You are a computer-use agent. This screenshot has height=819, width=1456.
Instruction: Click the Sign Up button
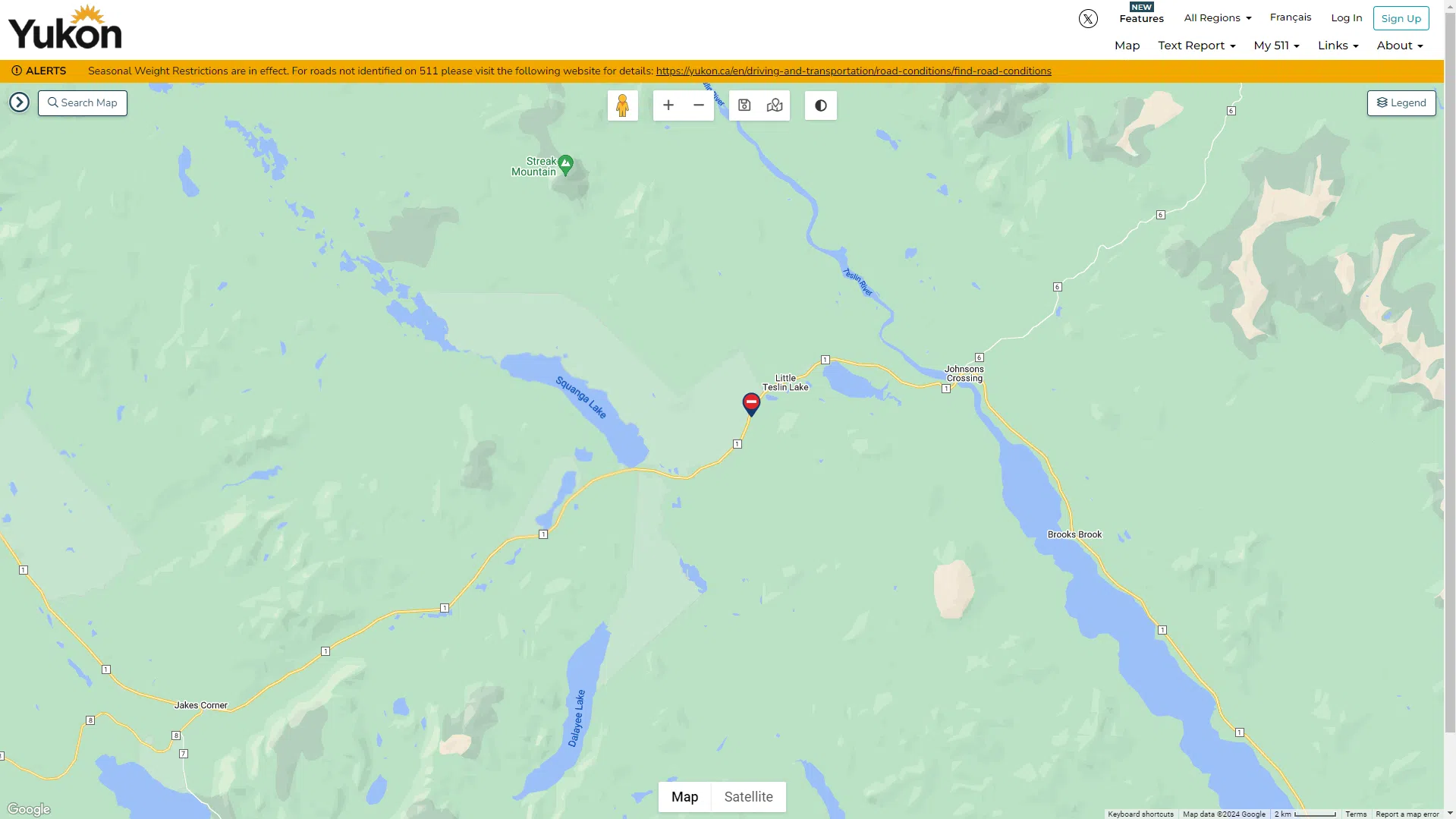click(1401, 18)
